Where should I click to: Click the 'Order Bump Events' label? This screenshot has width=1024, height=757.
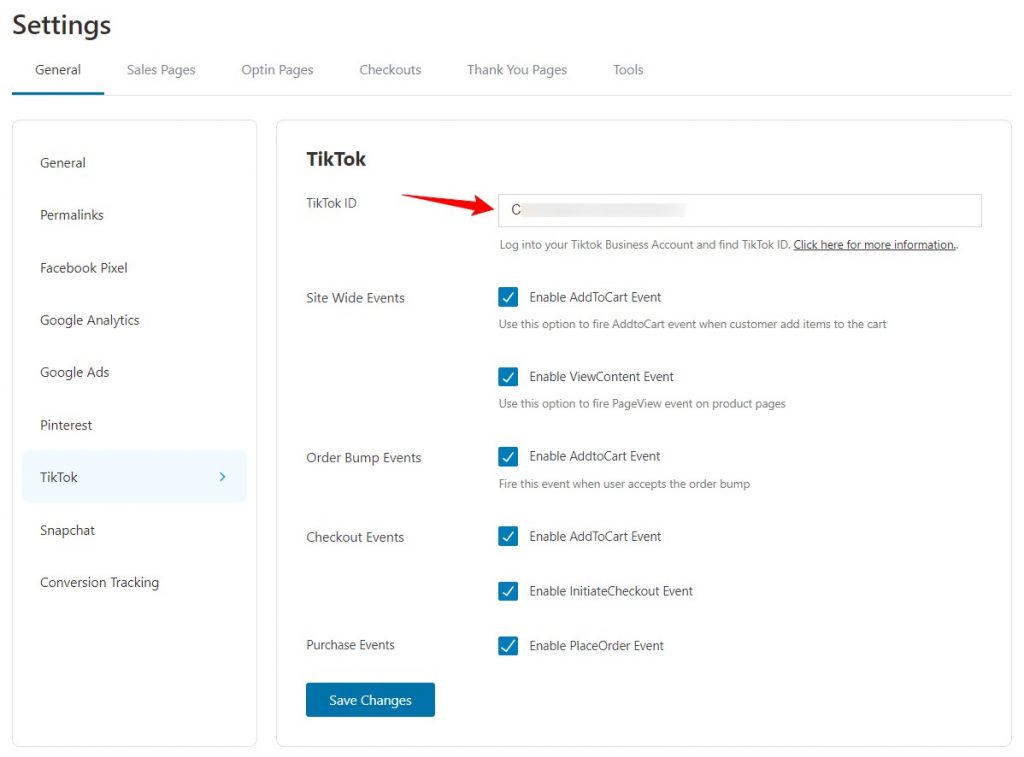[364, 458]
